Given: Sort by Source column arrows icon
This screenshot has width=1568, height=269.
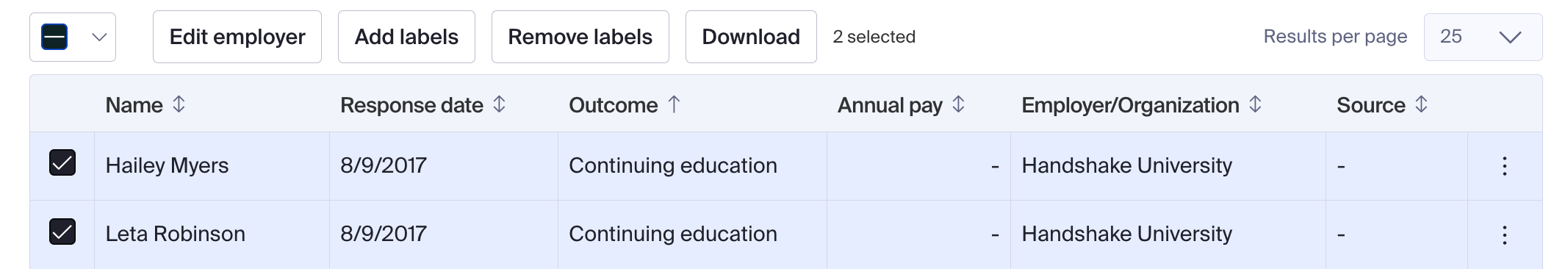Looking at the screenshot, I should pyautogui.click(x=1421, y=104).
